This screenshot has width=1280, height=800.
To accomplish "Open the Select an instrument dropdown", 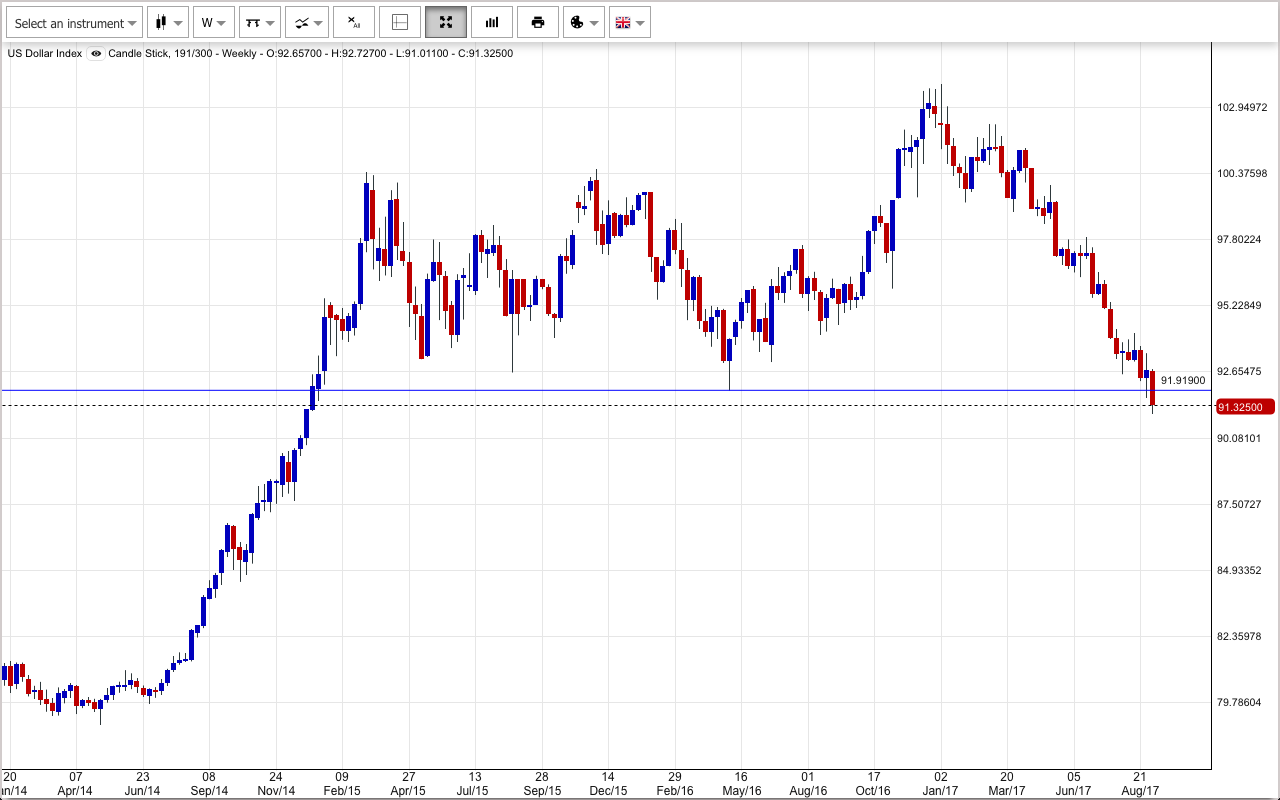I will click(75, 23).
